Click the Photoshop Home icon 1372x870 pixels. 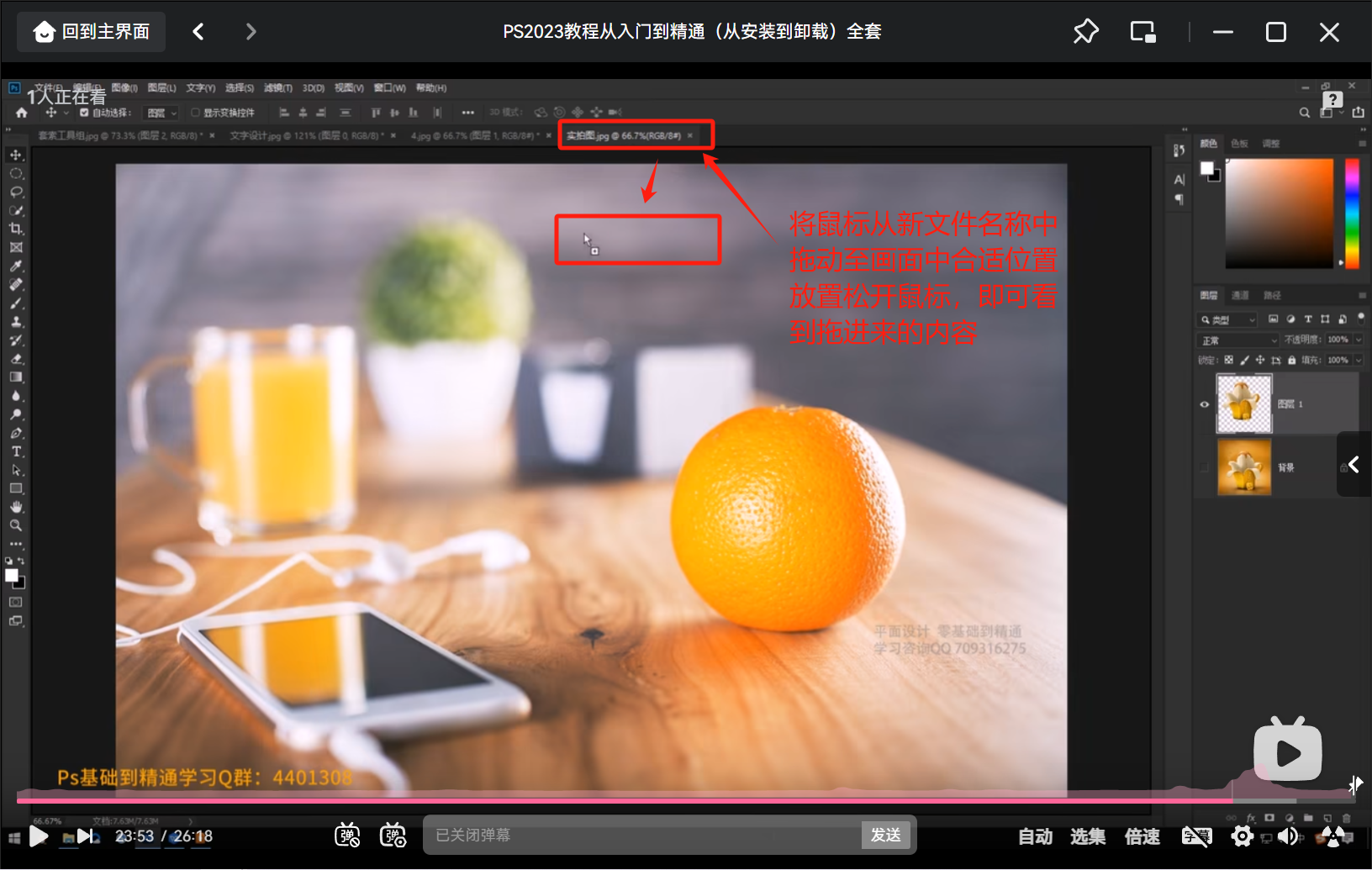coord(22,113)
